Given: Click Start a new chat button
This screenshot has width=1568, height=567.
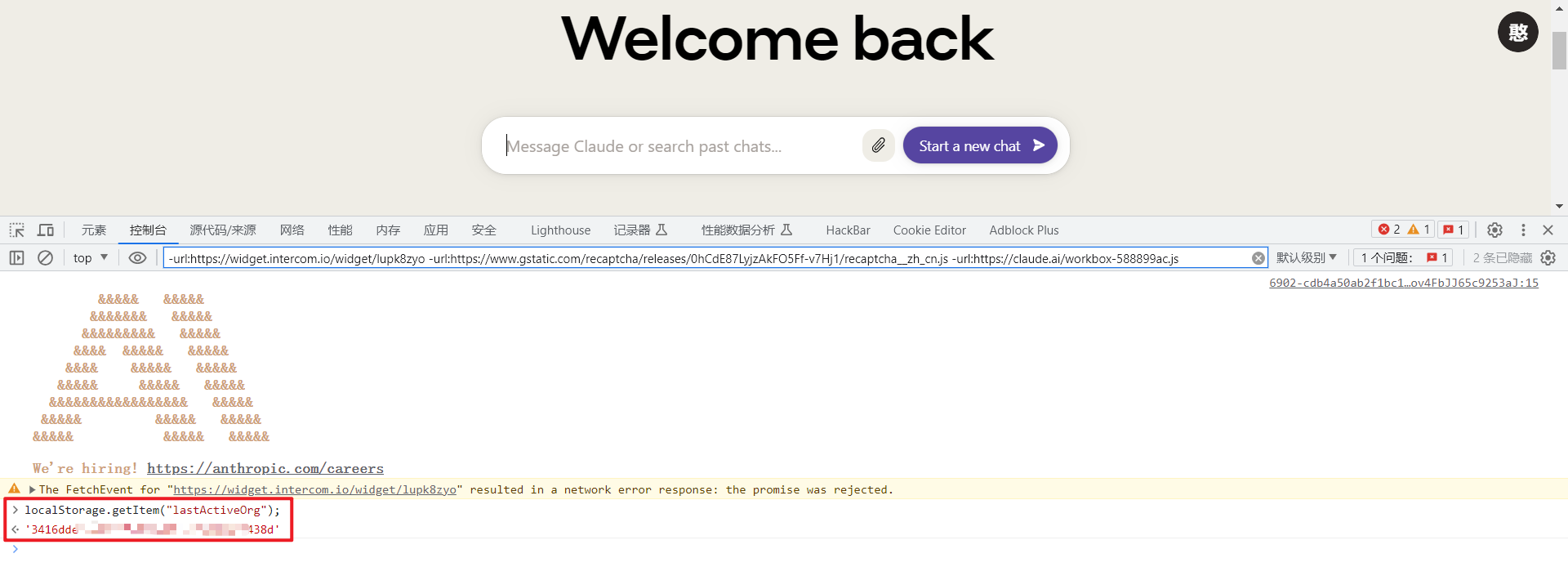Looking at the screenshot, I should pyautogui.click(x=979, y=145).
